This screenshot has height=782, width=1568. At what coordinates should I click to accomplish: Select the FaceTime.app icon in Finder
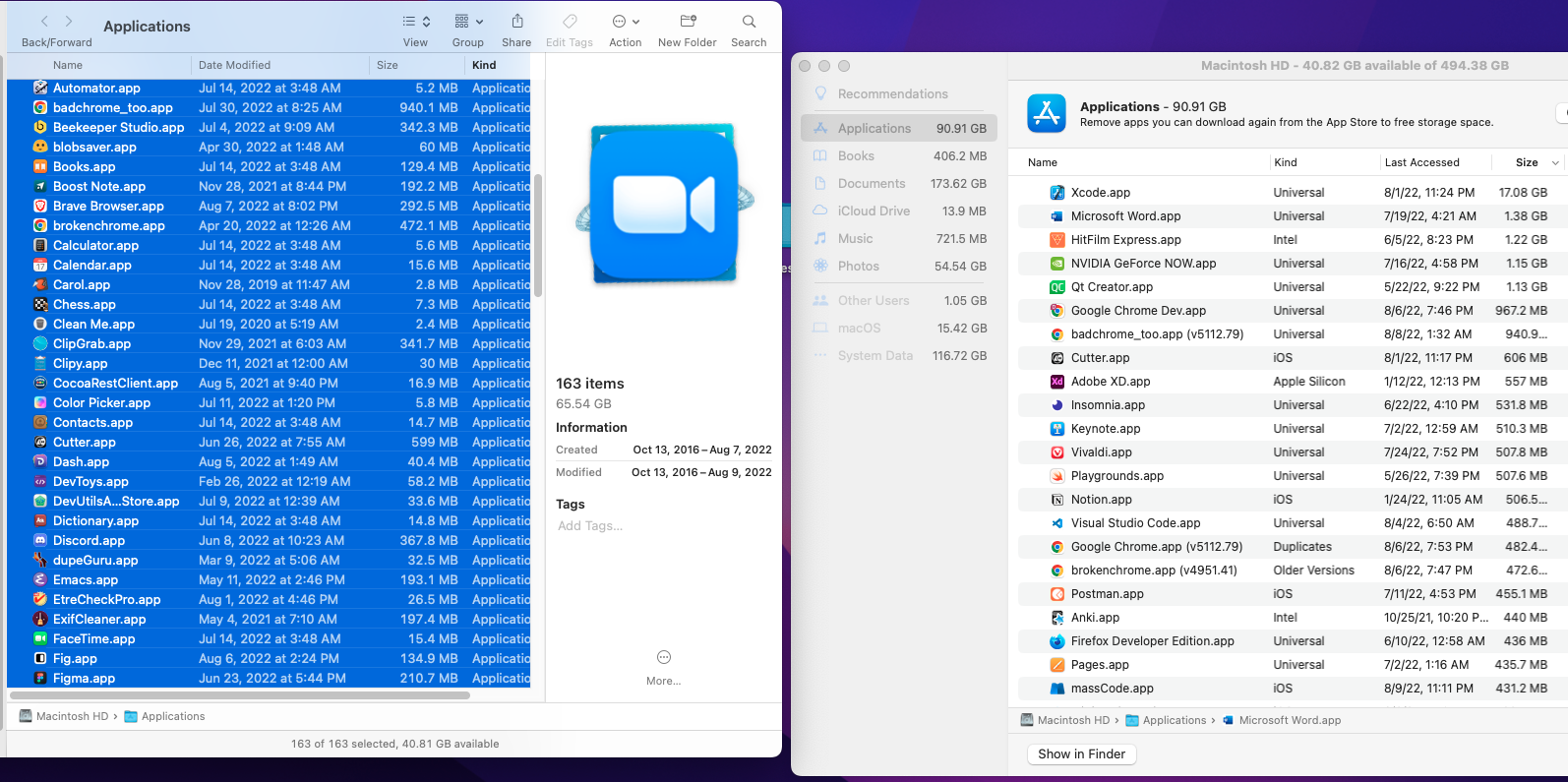pos(40,638)
